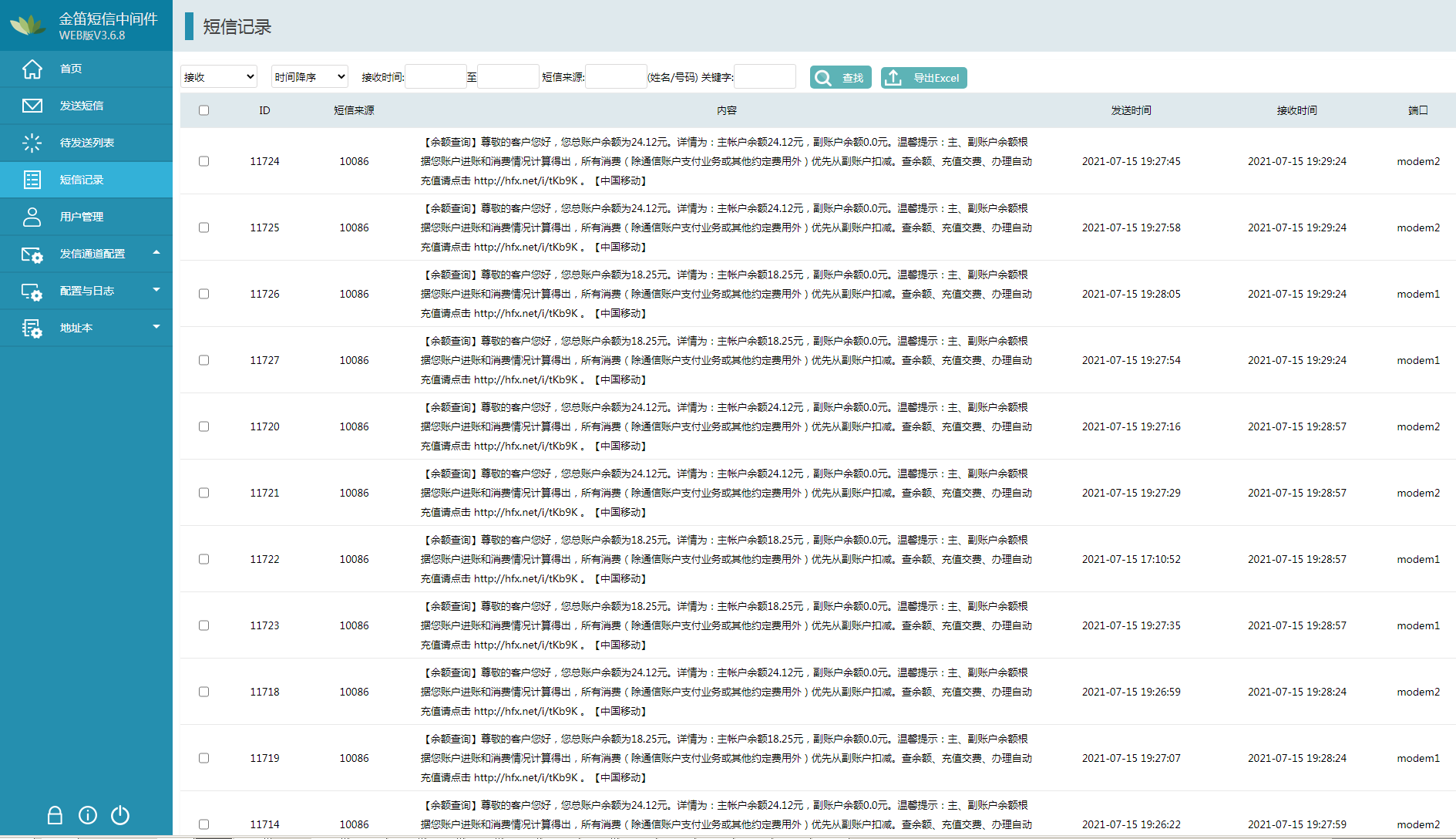Click the lock icon at sidebar bottom
Image resolution: width=1456 pixels, height=839 pixels.
click(55, 815)
